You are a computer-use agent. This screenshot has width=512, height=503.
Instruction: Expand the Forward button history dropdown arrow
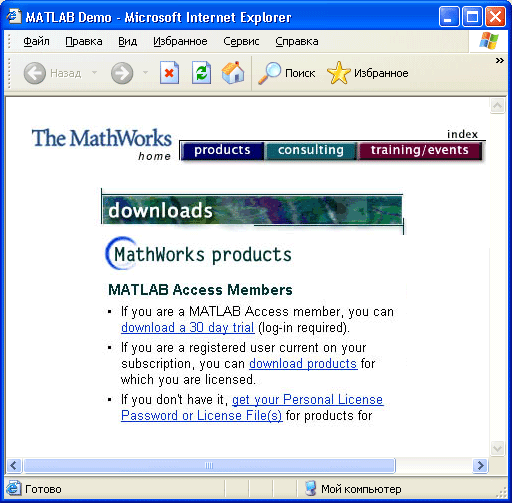click(x=145, y=72)
